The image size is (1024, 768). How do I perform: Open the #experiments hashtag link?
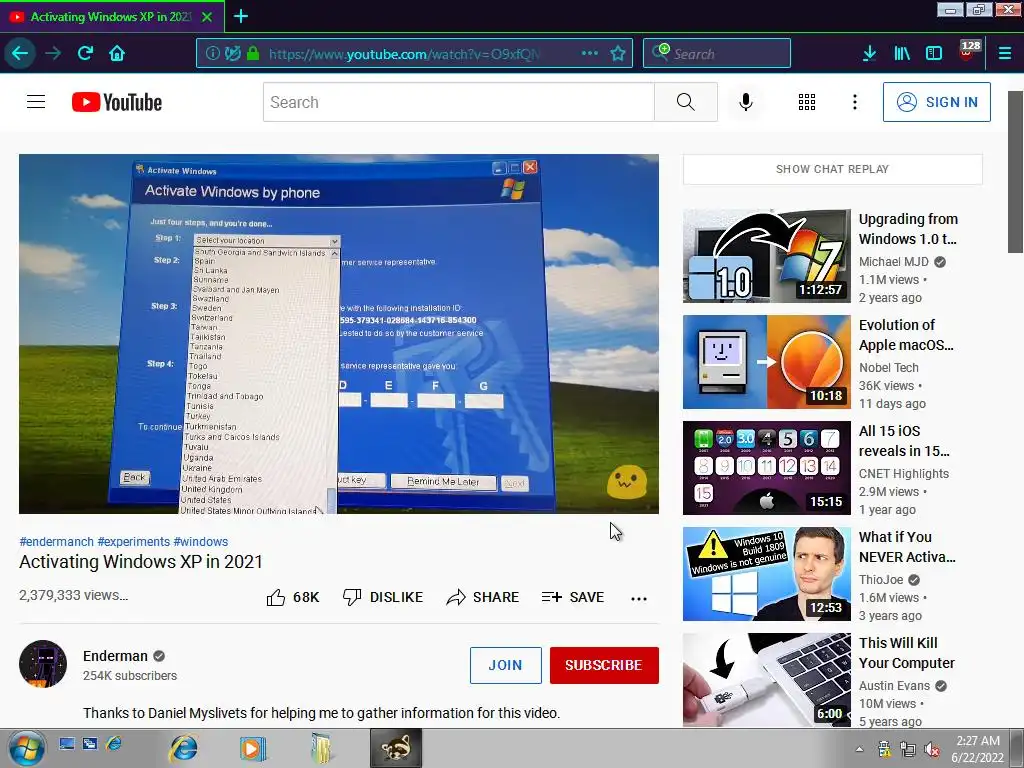click(133, 541)
